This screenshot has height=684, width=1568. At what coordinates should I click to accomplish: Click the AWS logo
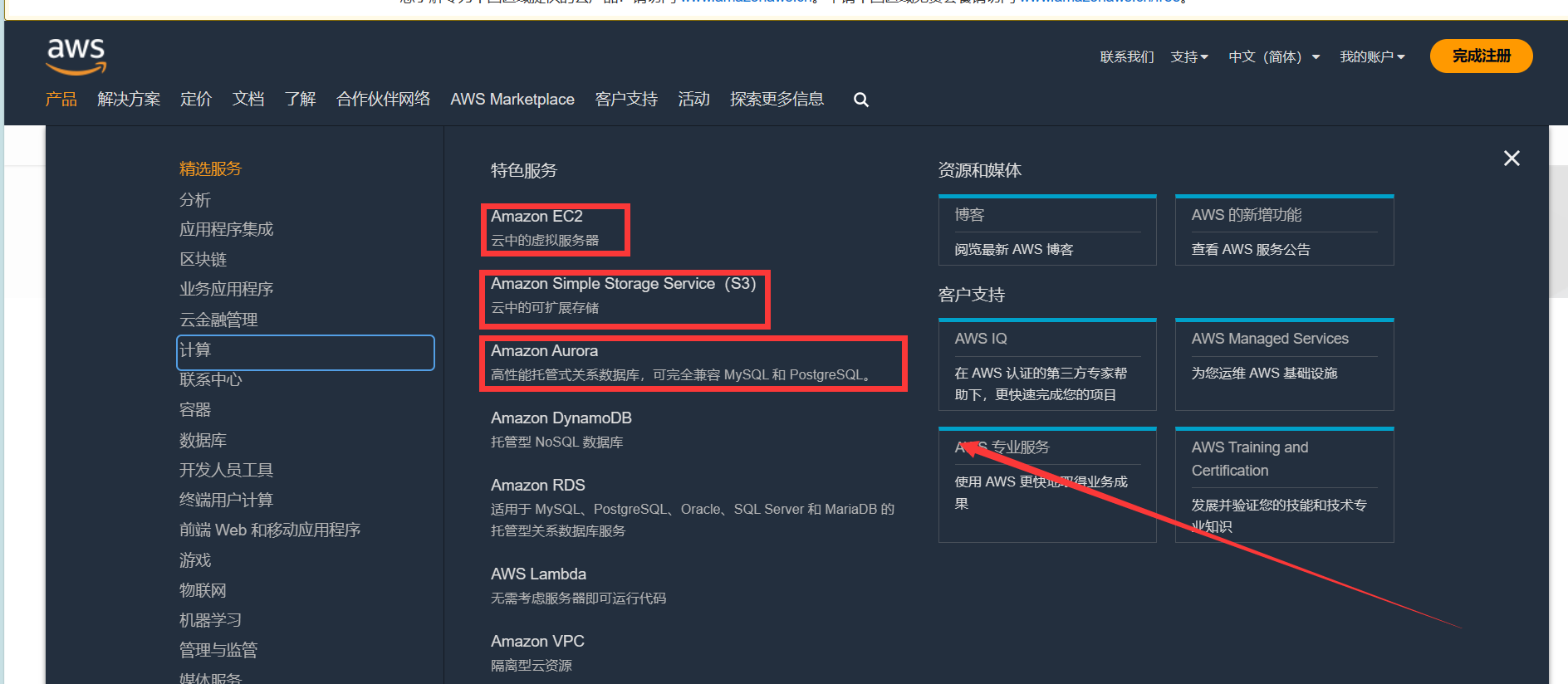click(x=76, y=56)
